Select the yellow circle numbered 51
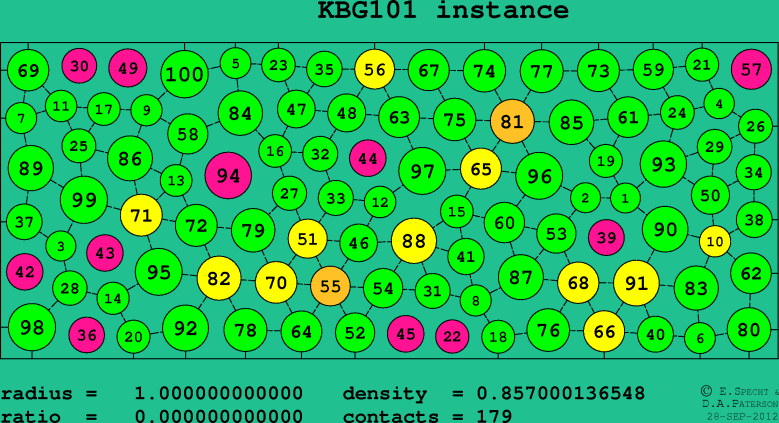The image size is (779, 423). click(308, 239)
